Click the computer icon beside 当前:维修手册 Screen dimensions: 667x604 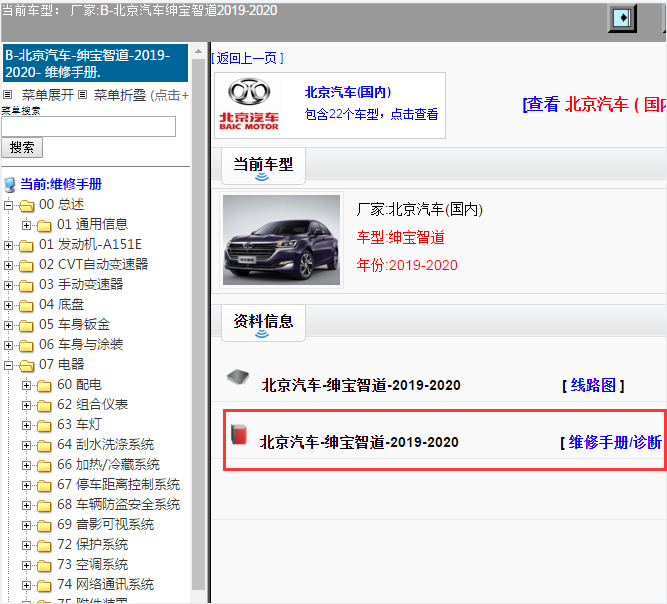(x=10, y=185)
